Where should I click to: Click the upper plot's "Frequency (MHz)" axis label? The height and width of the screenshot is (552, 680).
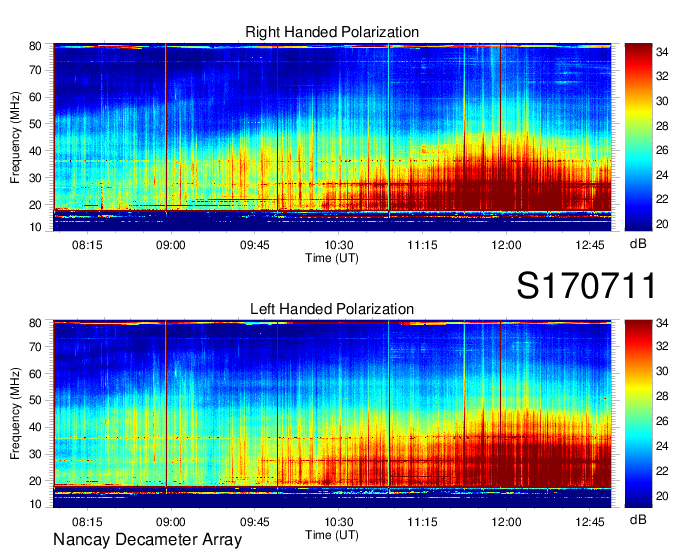[15, 137]
